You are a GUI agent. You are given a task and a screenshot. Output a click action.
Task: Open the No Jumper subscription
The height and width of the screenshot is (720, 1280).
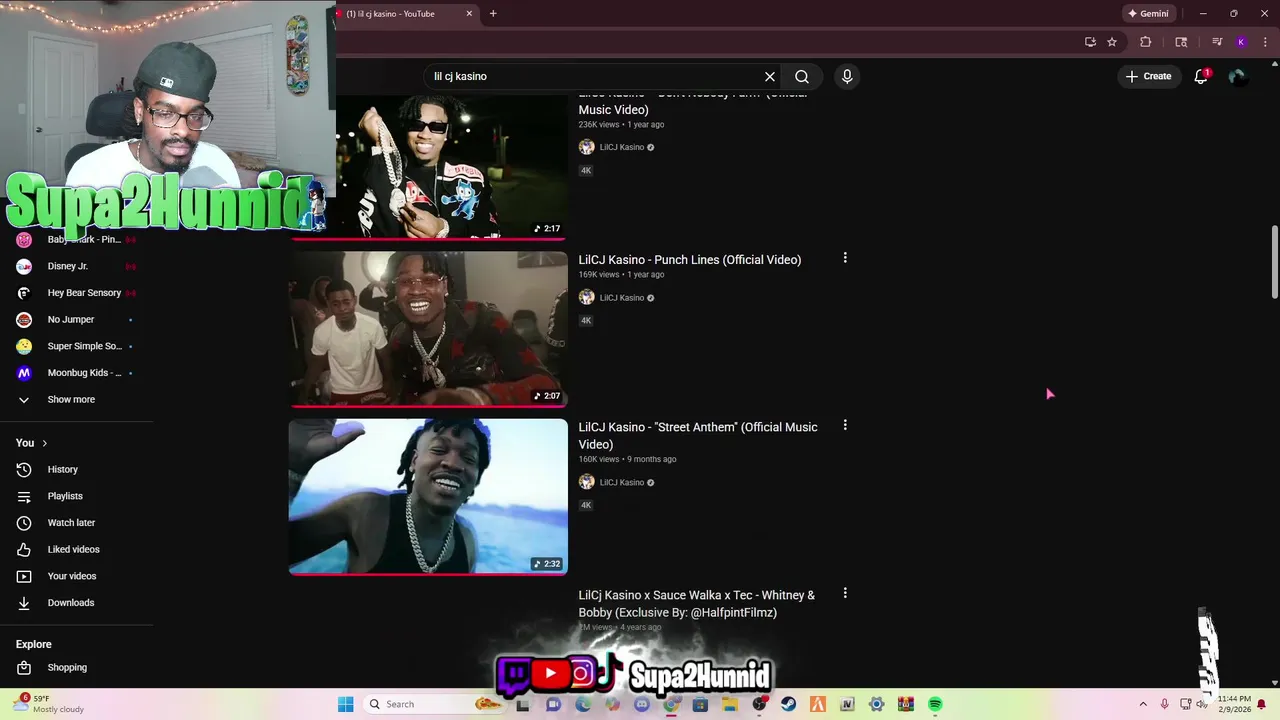point(76,320)
